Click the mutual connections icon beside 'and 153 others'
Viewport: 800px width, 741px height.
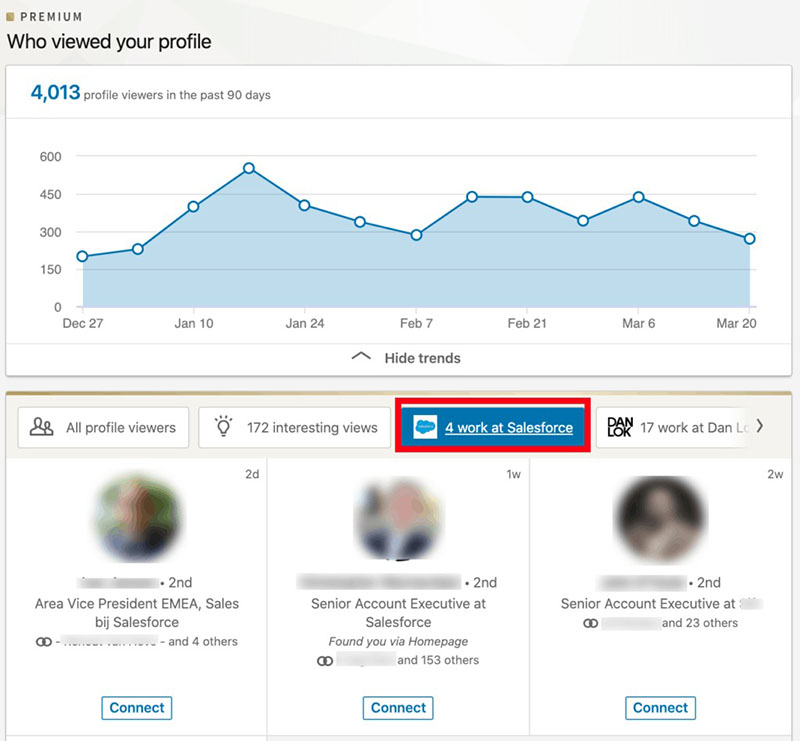[x=325, y=661]
